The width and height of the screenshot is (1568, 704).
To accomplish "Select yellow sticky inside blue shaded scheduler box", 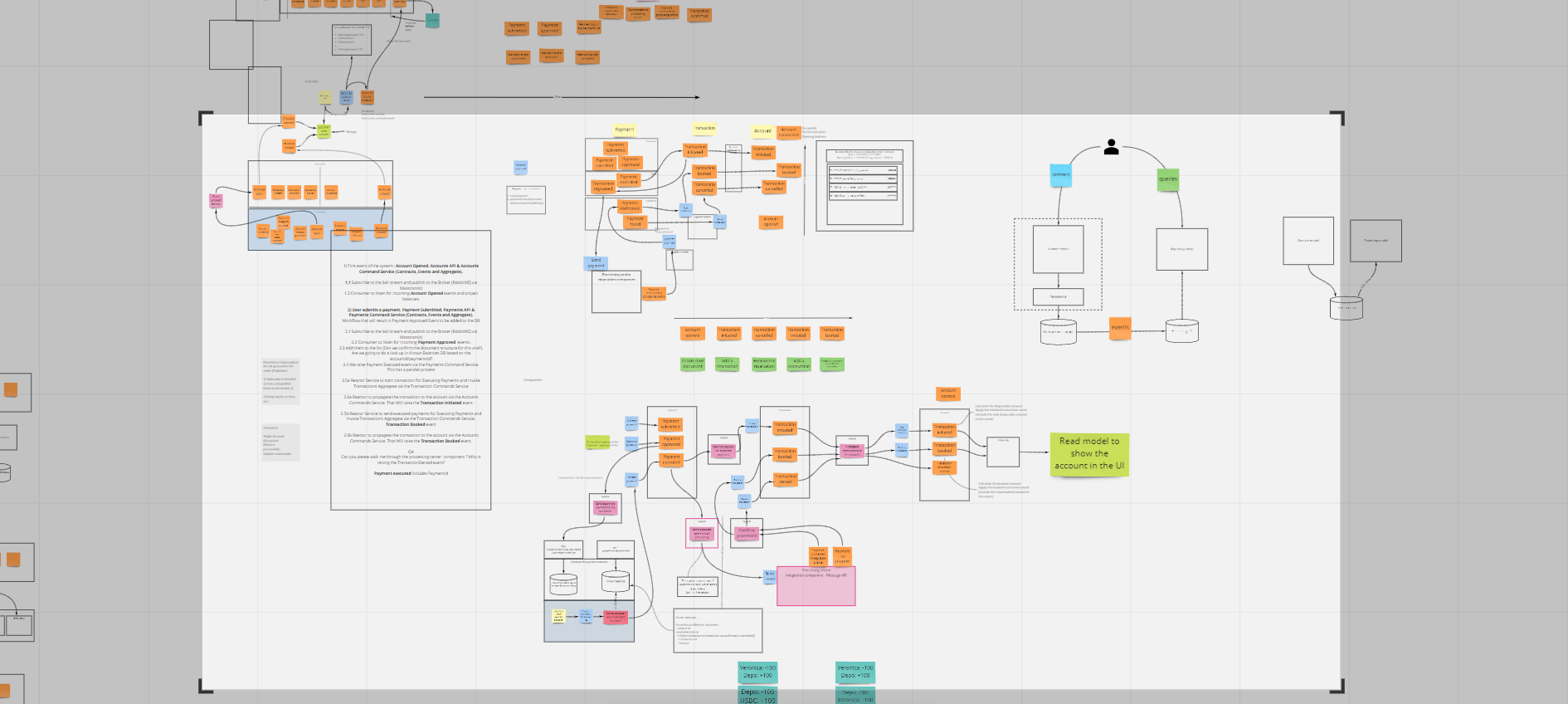I will coord(558,617).
